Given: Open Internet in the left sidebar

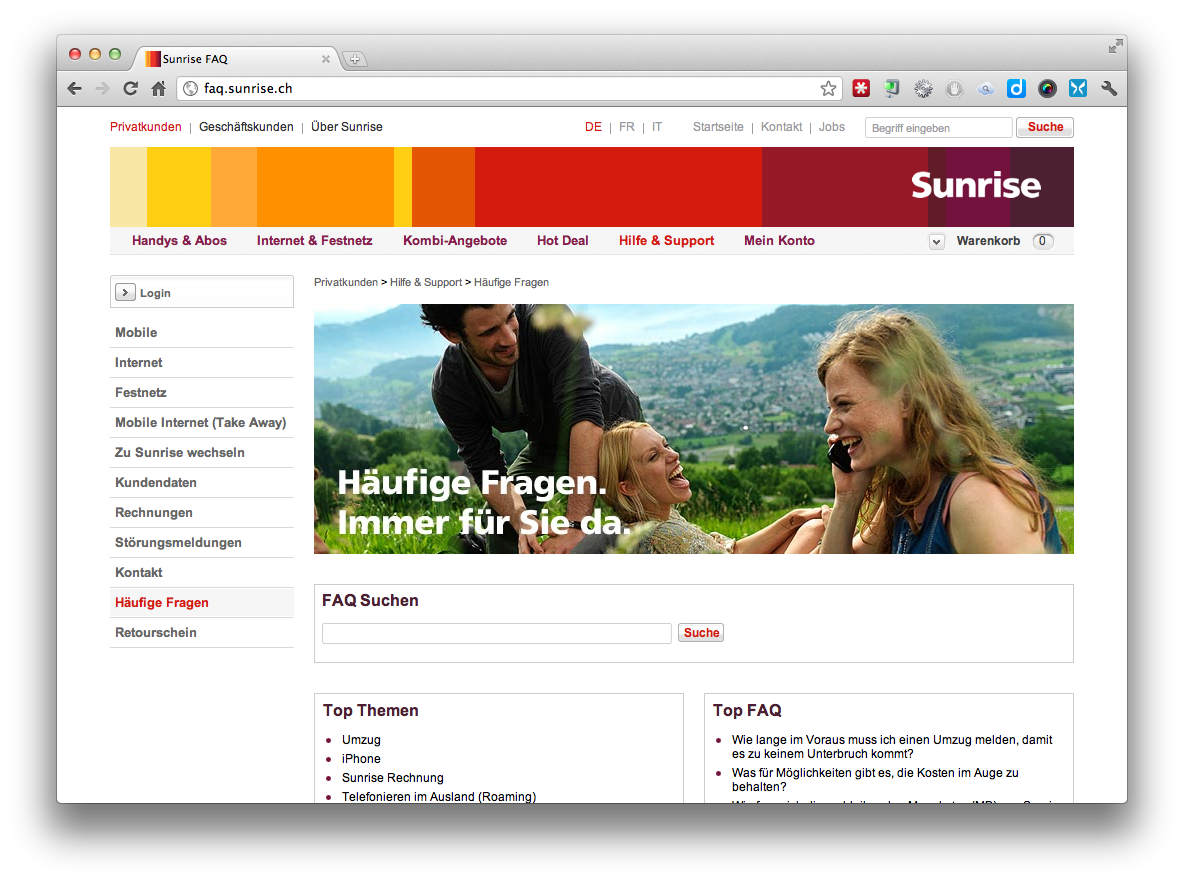Looking at the screenshot, I should (202, 362).
